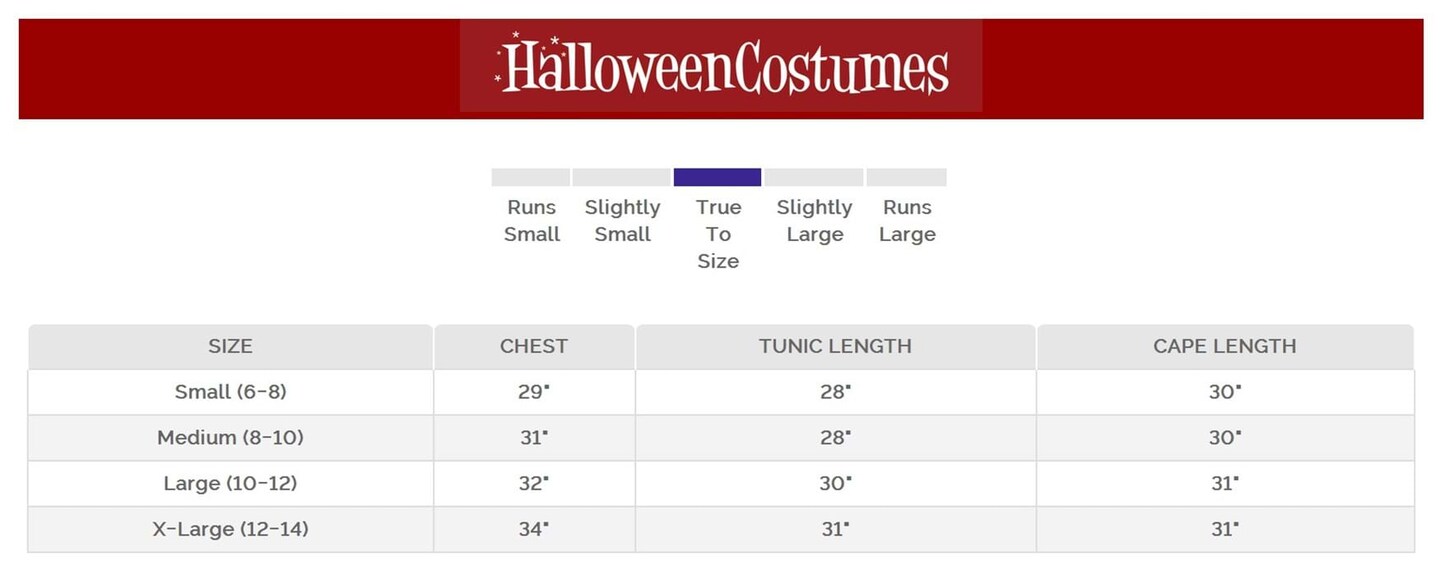This screenshot has height=580, width=1440.
Task: Click the True To Size label text
Action: pos(718,234)
